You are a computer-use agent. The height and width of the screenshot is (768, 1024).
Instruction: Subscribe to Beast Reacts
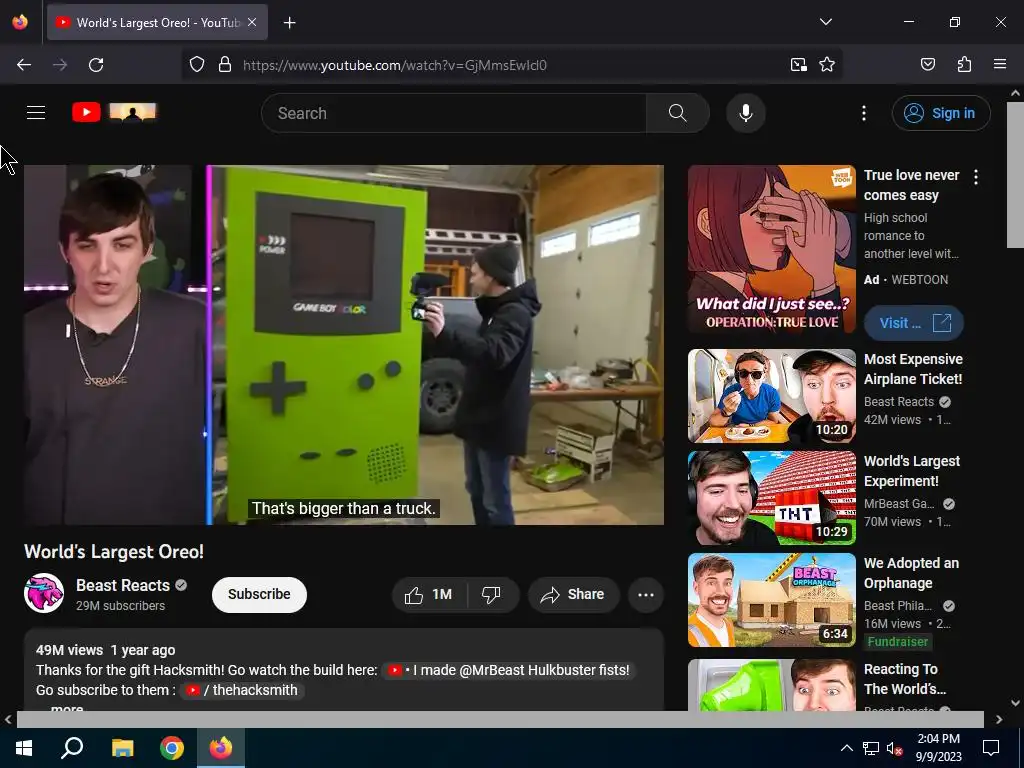click(259, 594)
